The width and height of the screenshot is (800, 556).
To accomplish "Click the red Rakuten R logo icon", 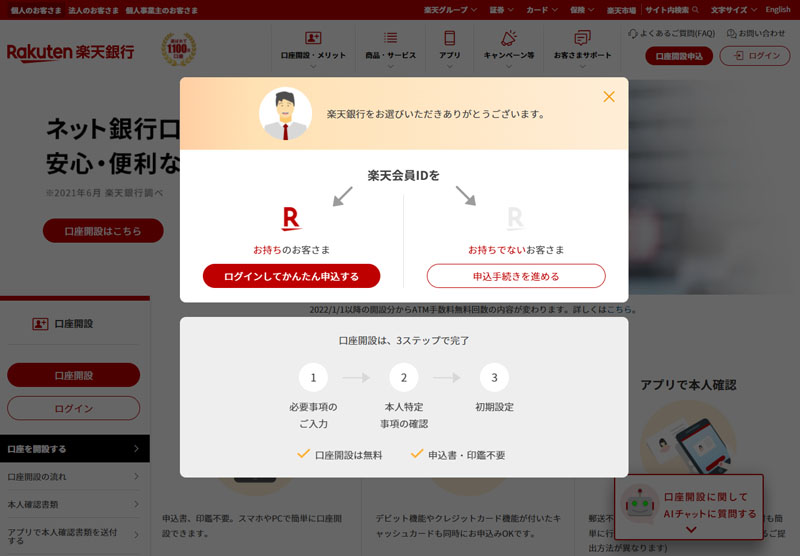I will click(291, 219).
